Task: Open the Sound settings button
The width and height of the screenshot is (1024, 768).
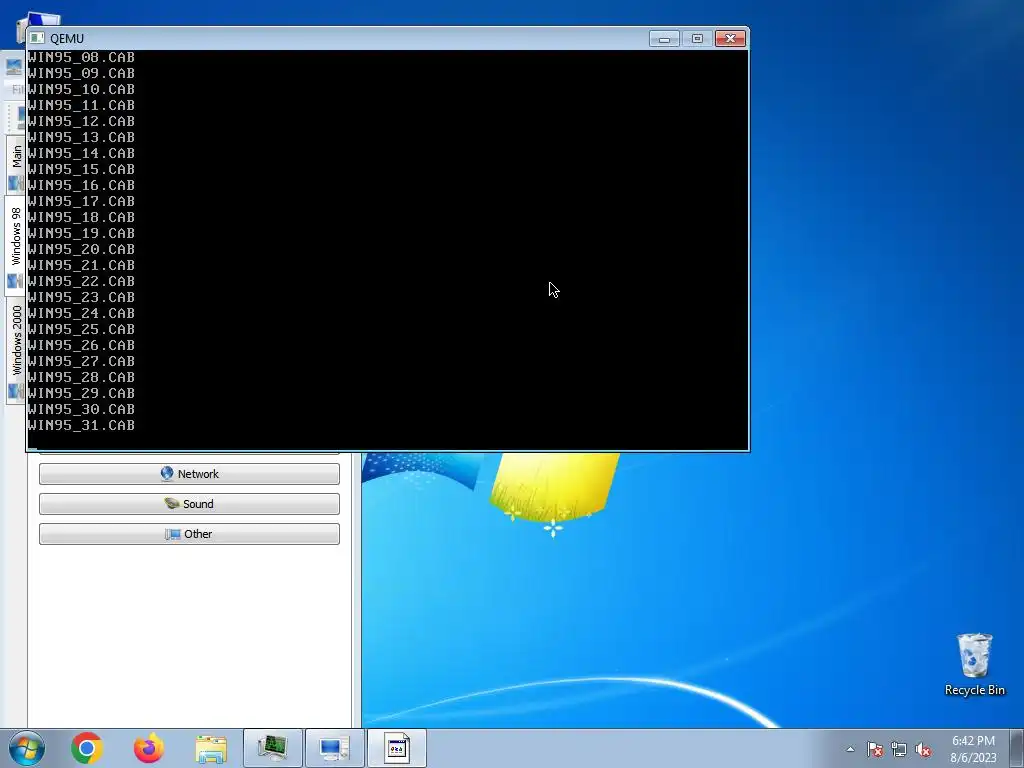Action: tap(189, 504)
